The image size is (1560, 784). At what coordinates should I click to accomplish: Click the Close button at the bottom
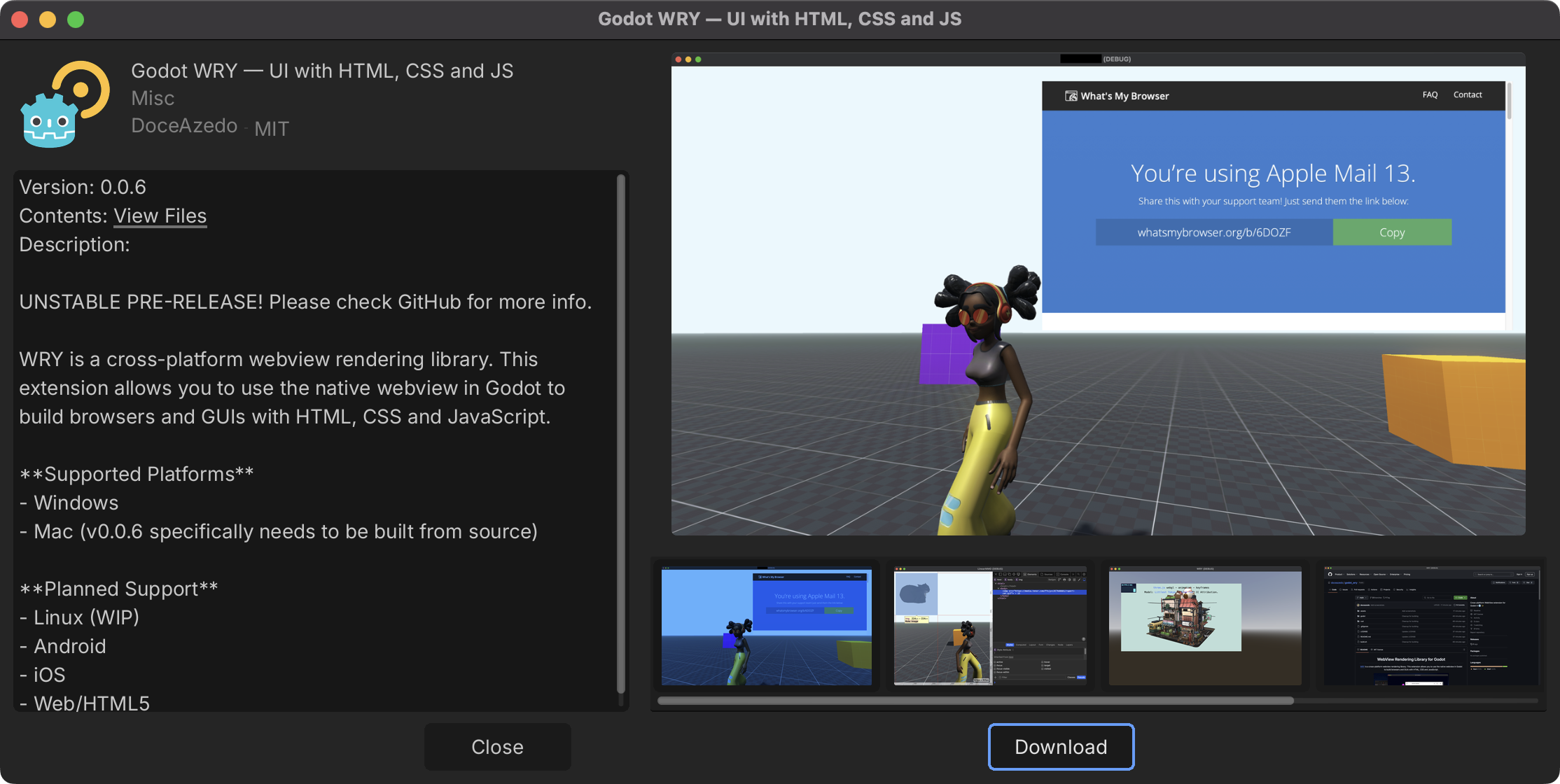pos(497,747)
